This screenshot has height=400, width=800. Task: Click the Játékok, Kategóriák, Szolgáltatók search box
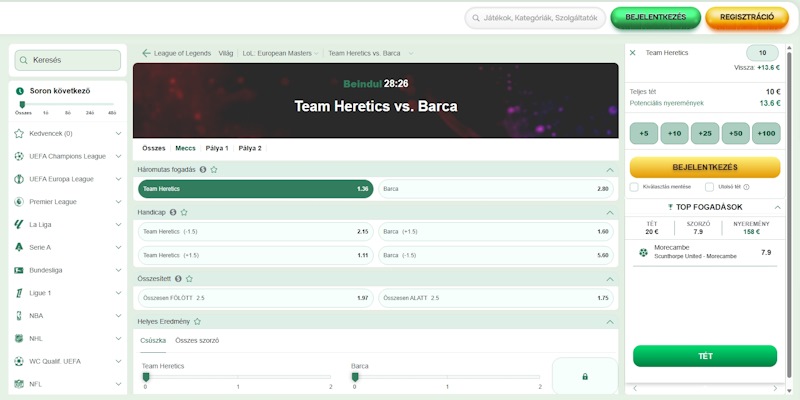click(x=535, y=18)
